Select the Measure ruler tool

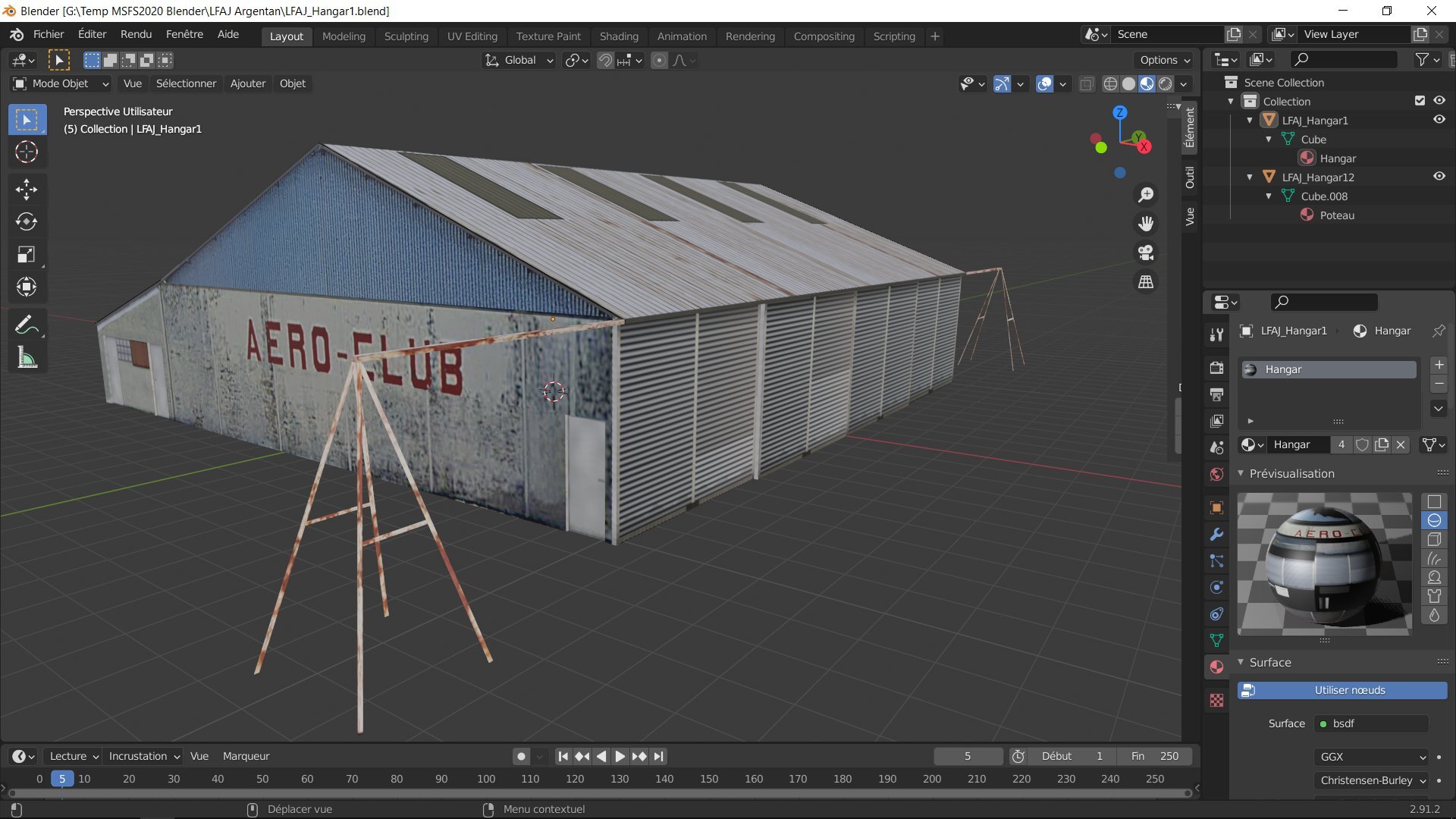tap(27, 358)
